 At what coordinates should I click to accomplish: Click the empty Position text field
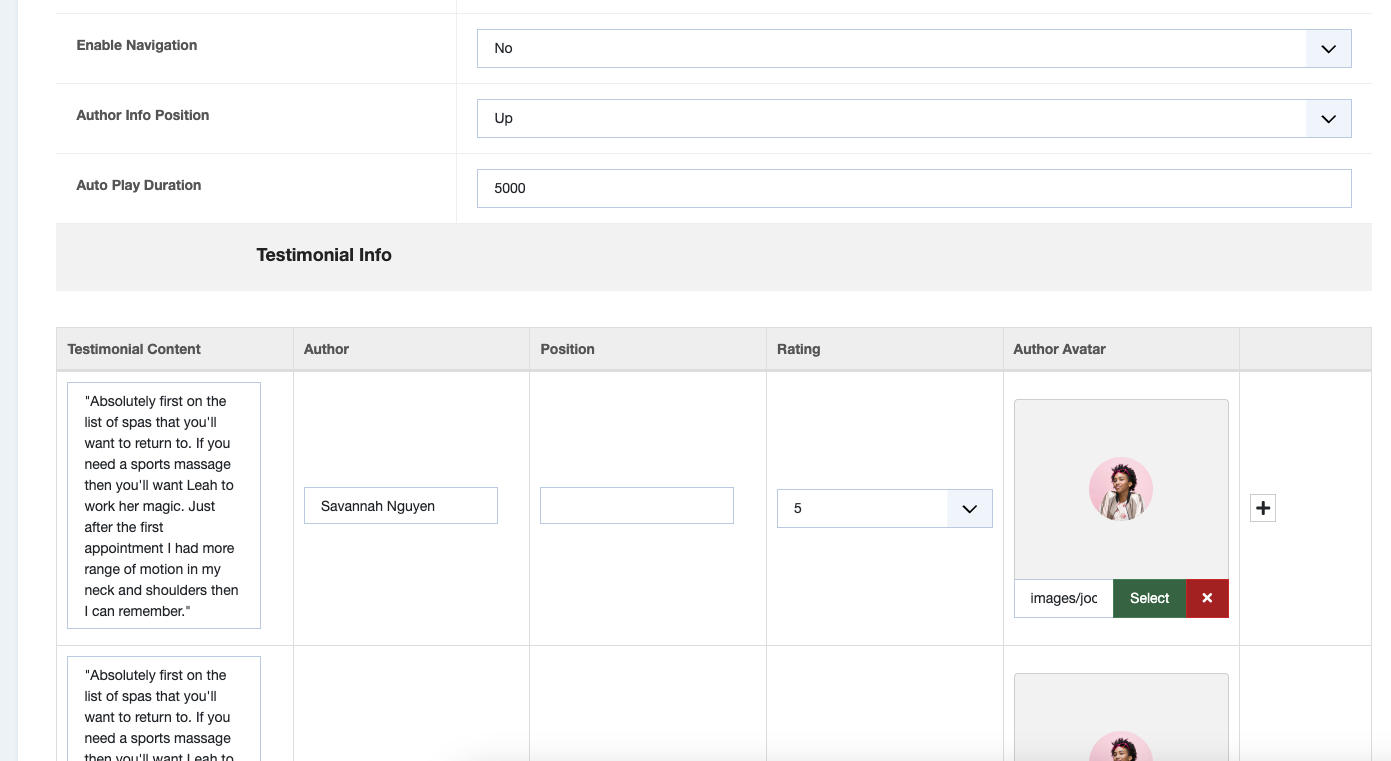coord(636,506)
